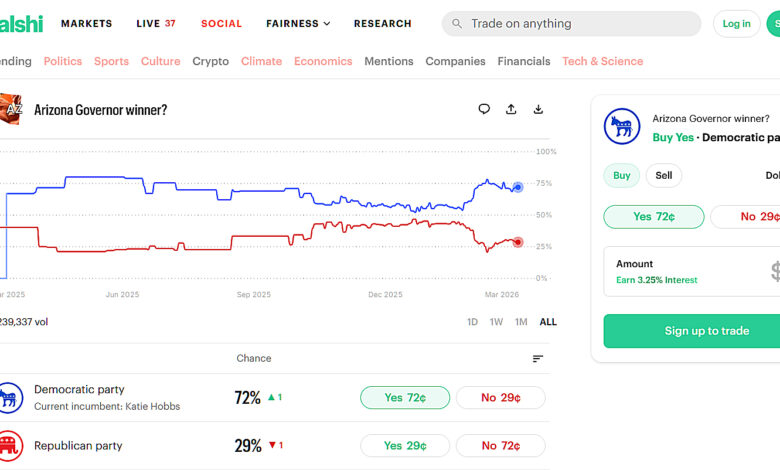Click the Democratic donkey icon in market row

[9, 397]
